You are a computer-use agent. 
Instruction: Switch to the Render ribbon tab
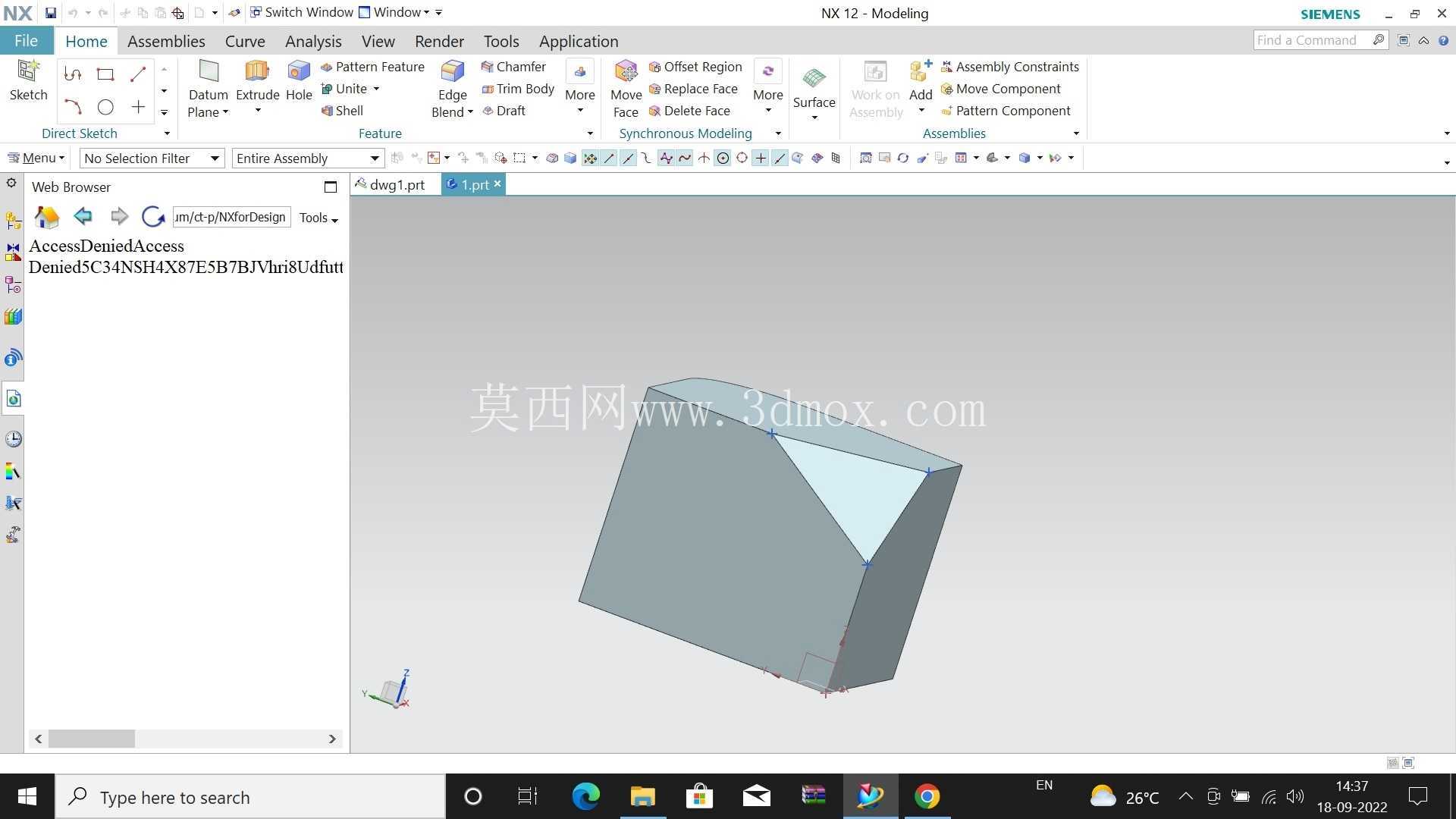(x=439, y=41)
